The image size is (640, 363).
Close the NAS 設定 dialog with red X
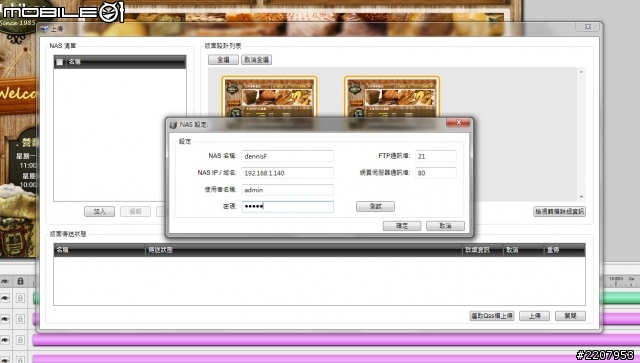tap(458, 122)
